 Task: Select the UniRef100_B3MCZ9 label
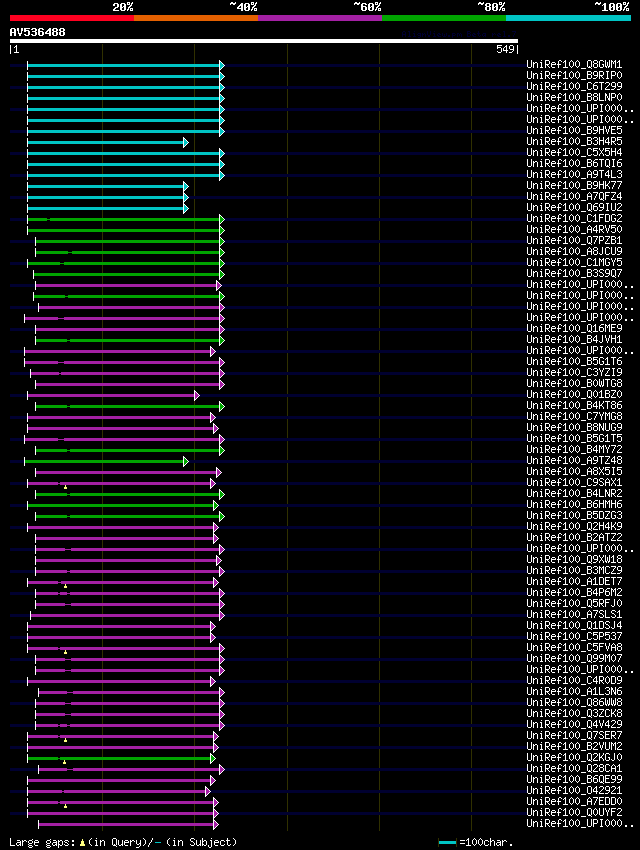click(574, 571)
